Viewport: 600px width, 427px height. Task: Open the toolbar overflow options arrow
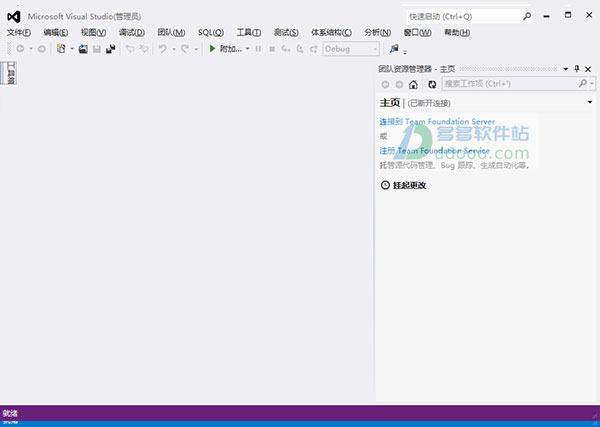pos(405,51)
